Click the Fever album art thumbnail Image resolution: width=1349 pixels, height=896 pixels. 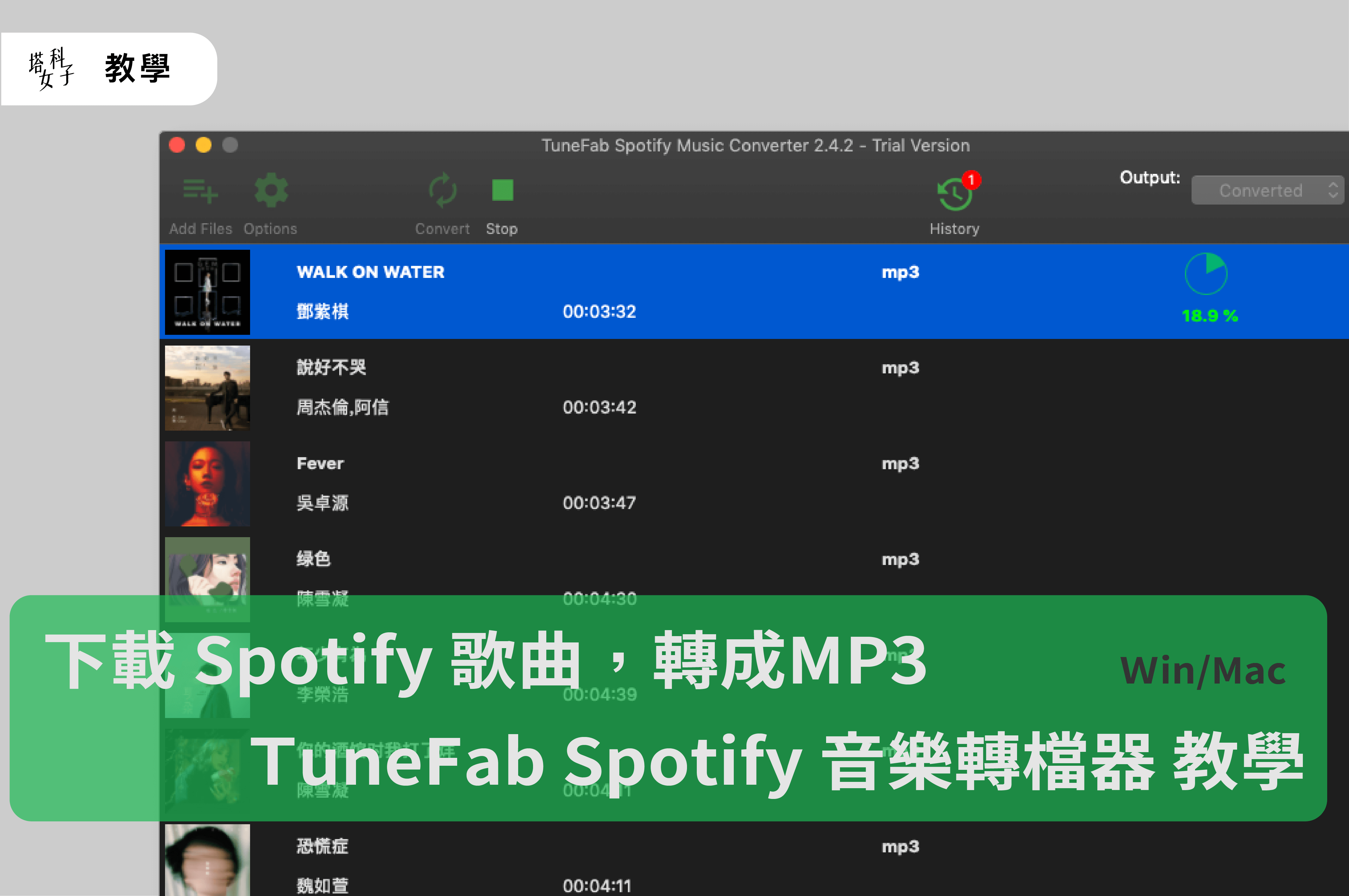pos(207,483)
